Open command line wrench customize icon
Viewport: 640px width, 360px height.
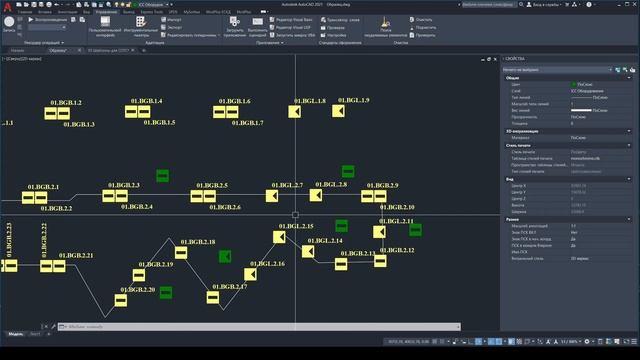(x=53, y=327)
